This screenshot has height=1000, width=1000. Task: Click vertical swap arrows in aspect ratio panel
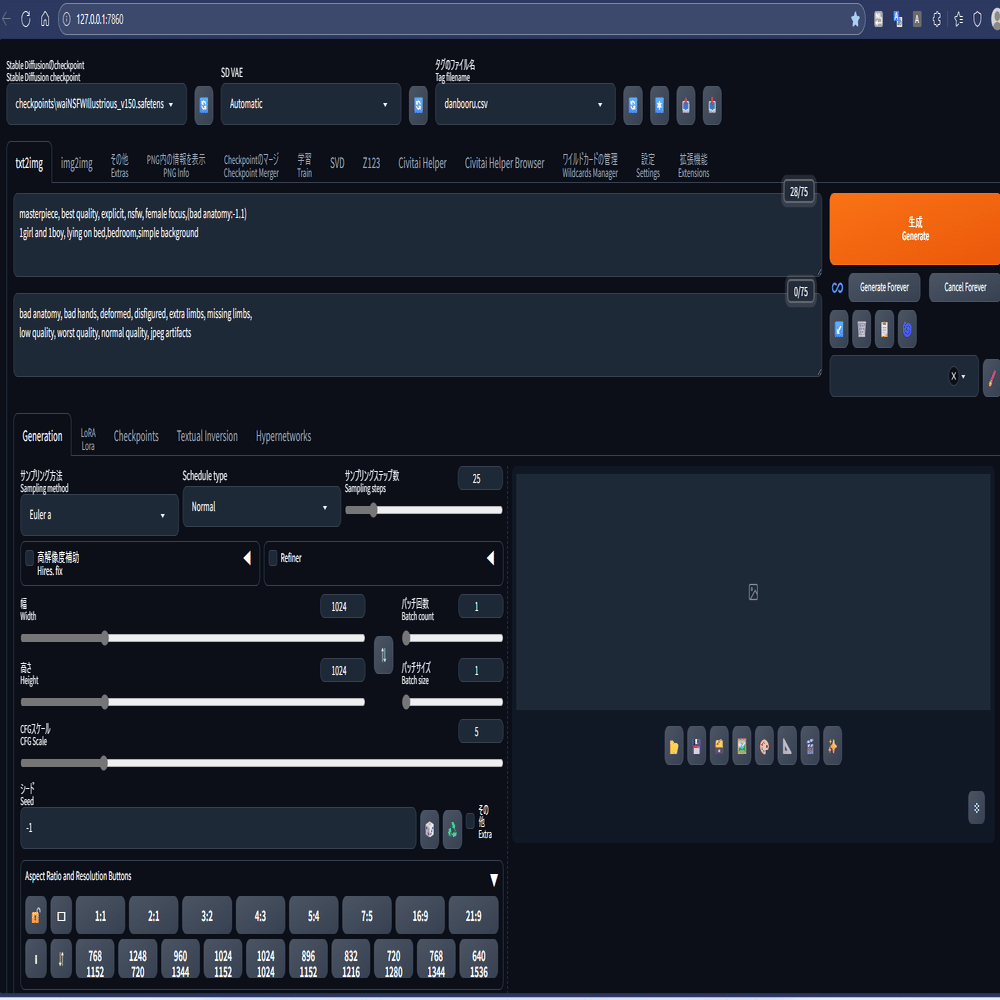click(x=61, y=959)
